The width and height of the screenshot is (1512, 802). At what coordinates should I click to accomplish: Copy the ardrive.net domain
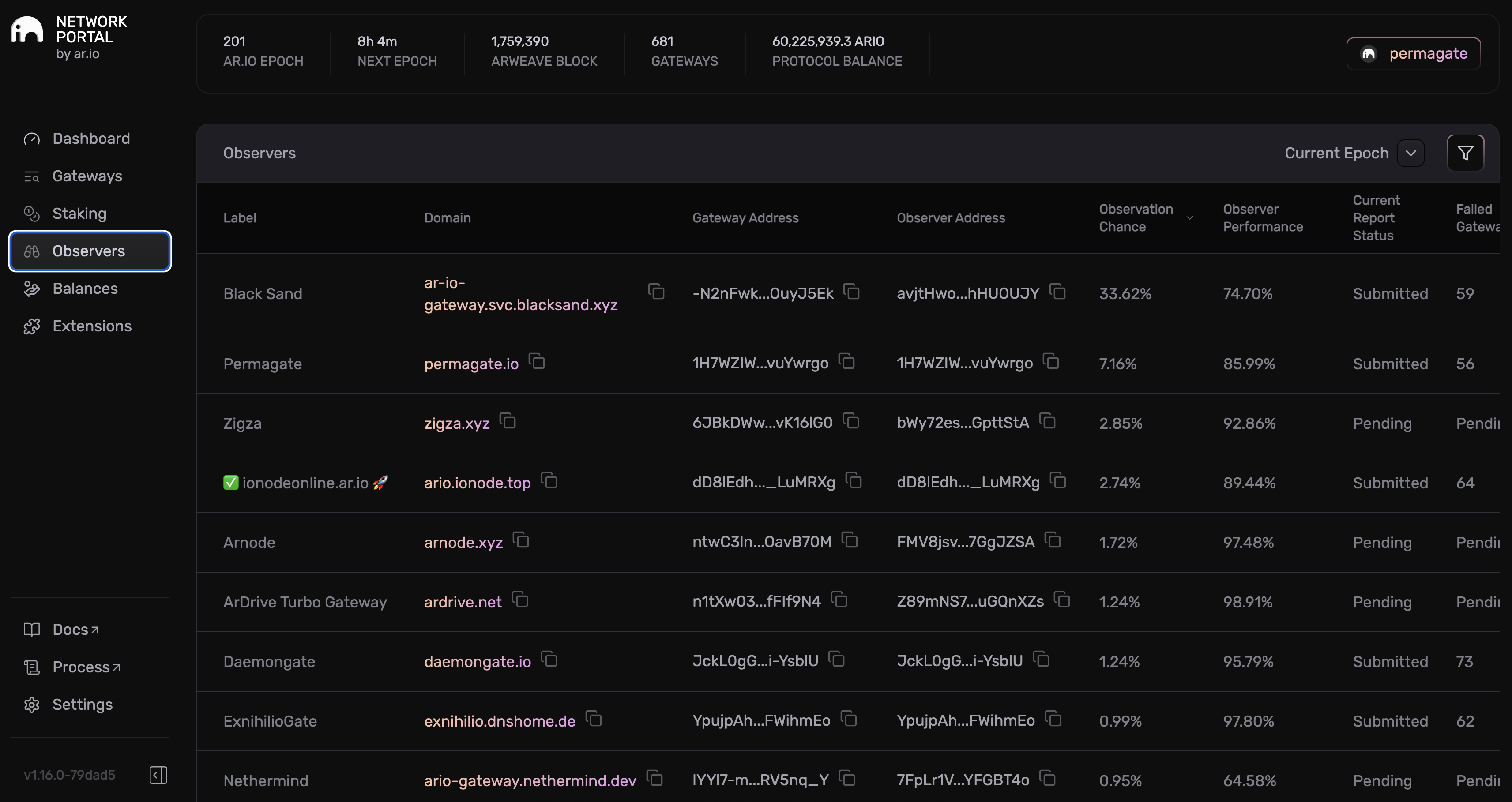click(x=520, y=600)
